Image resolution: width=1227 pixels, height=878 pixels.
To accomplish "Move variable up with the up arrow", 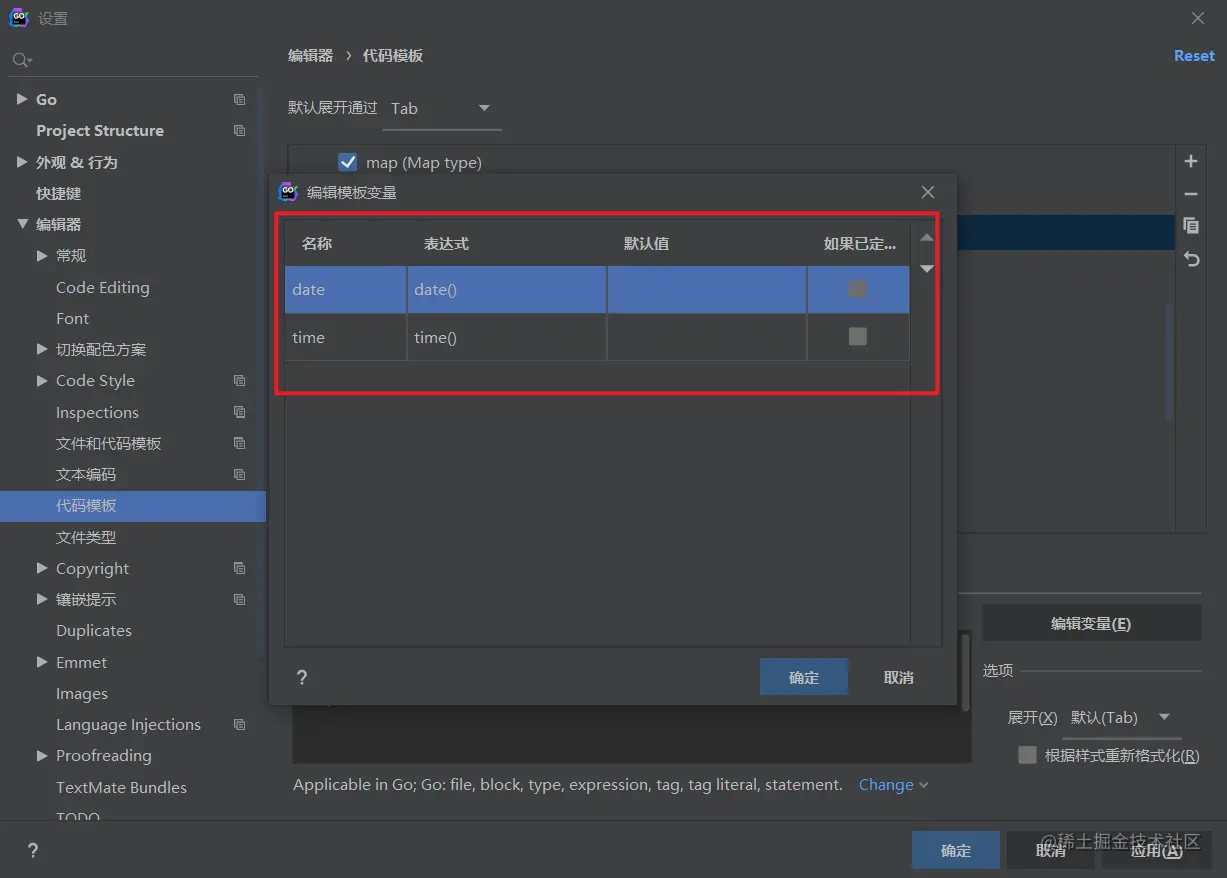I will 926,238.
